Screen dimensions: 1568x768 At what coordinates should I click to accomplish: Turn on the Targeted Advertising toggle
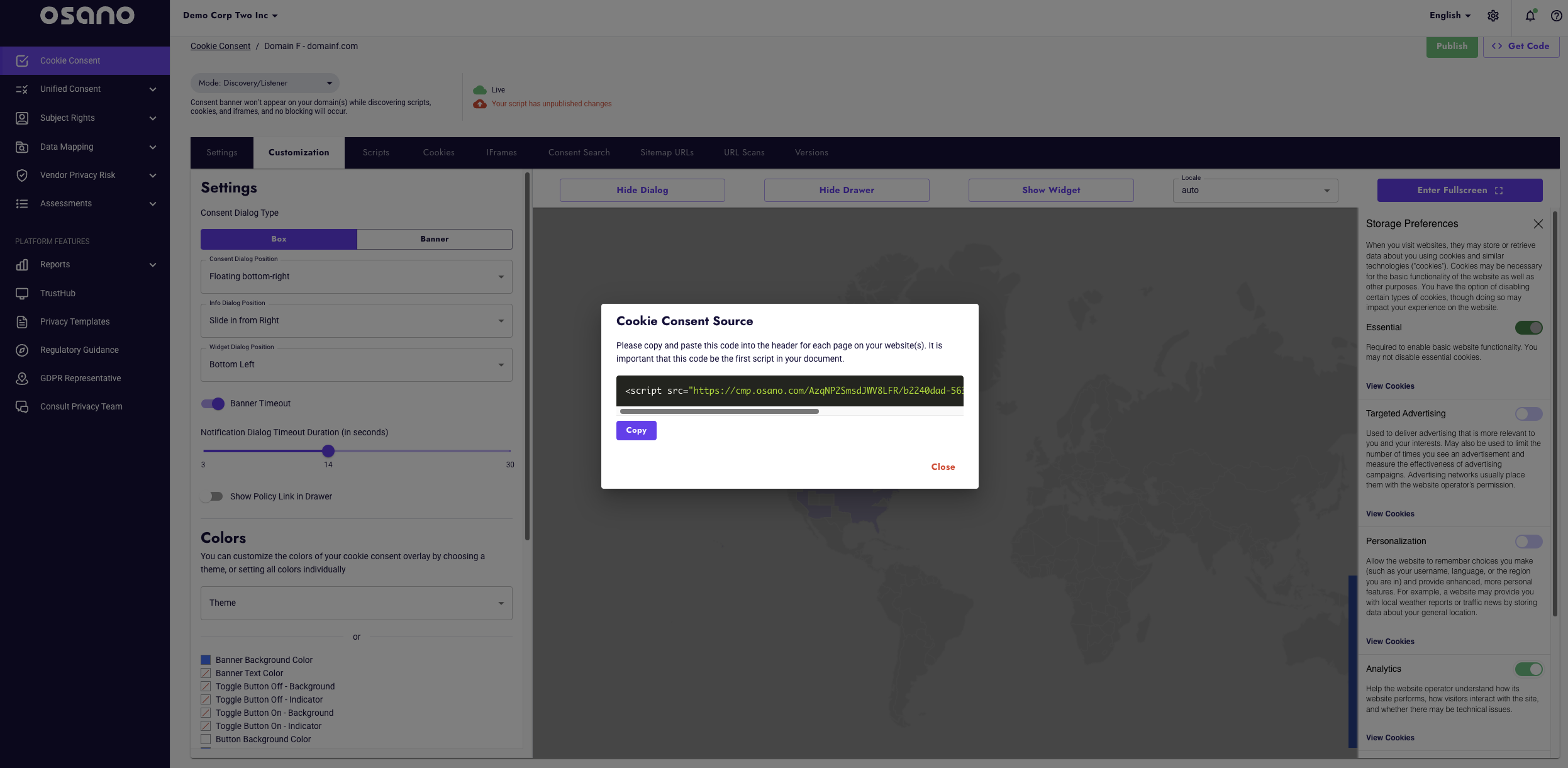1528,413
